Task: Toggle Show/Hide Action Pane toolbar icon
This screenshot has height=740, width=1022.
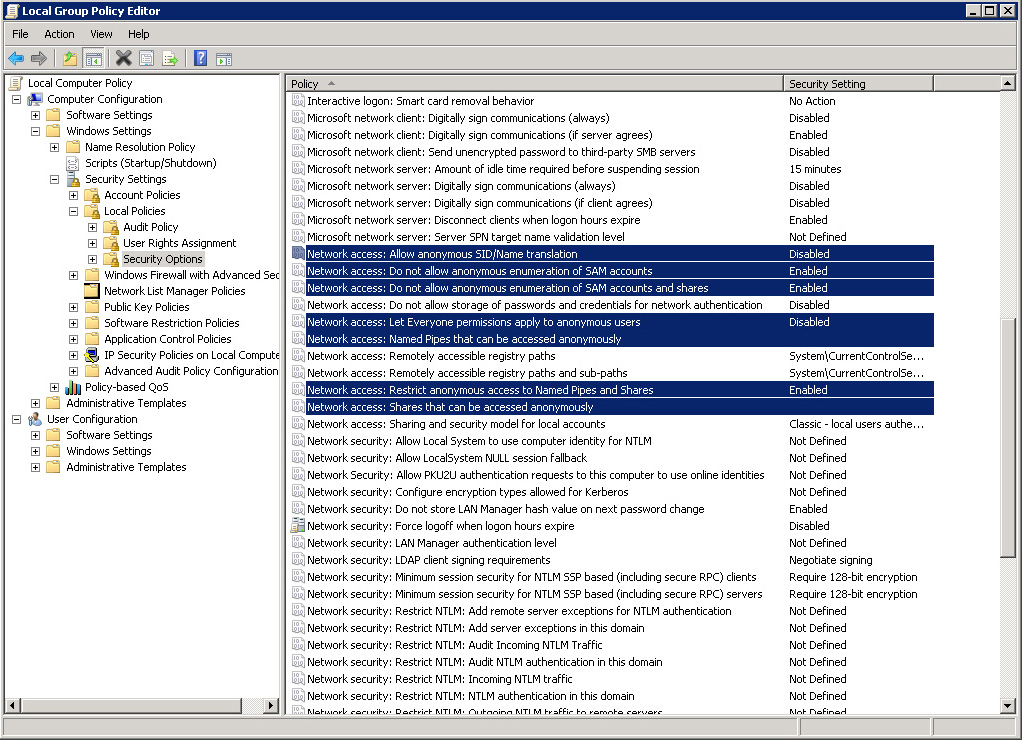Action: pyautogui.click(x=224, y=59)
